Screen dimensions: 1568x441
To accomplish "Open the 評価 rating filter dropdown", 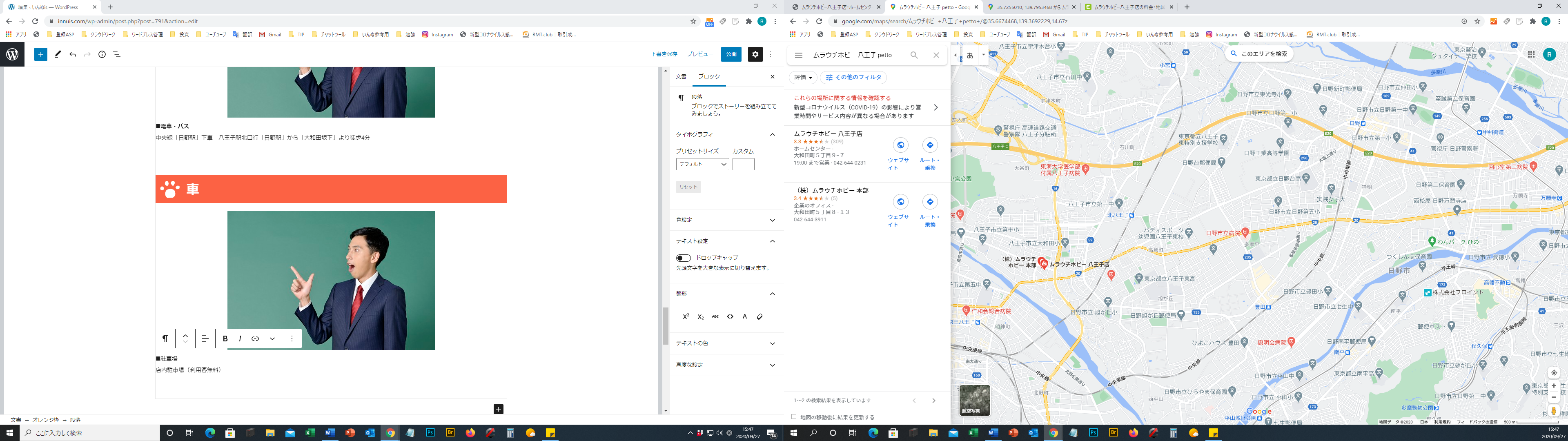I will (x=804, y=77).
